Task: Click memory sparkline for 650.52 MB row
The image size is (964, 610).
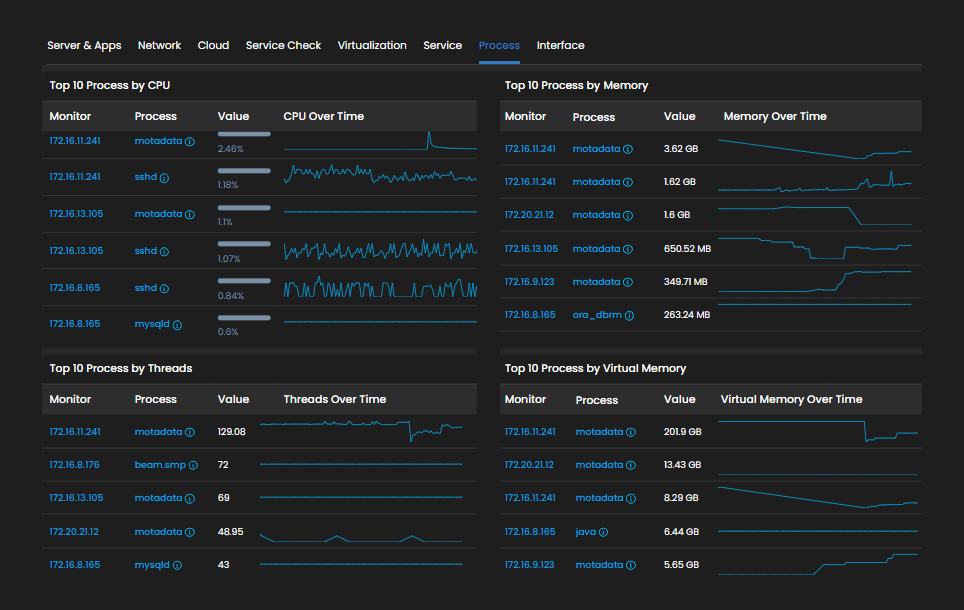Action: 815,248
